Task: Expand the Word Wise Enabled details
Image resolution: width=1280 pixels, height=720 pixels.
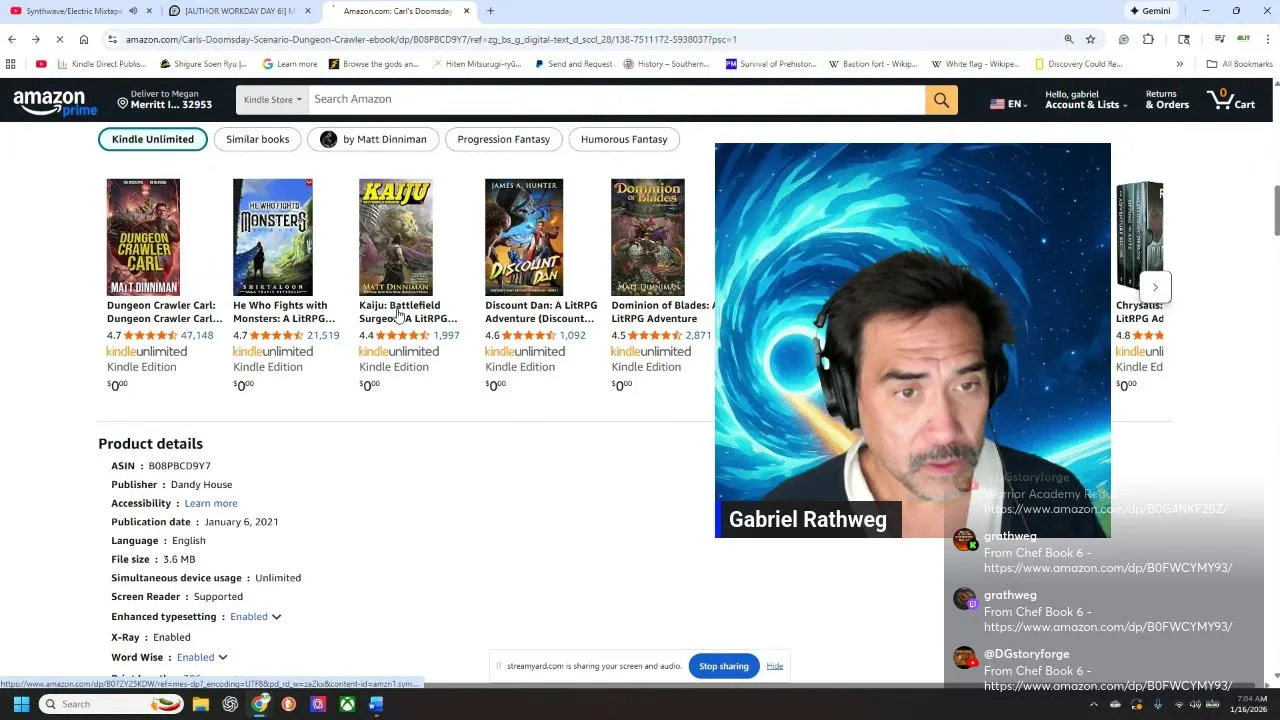Action: coord(202,657)
